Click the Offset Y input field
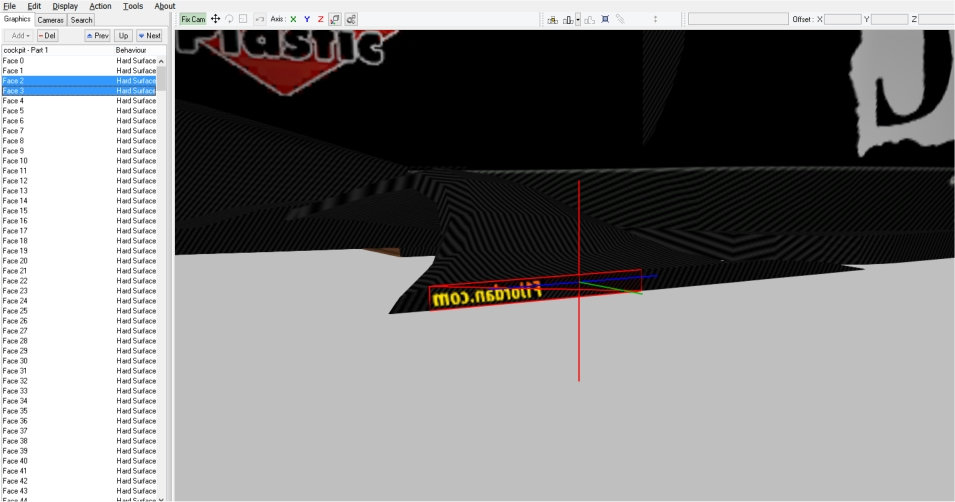 tap(889, 19)
